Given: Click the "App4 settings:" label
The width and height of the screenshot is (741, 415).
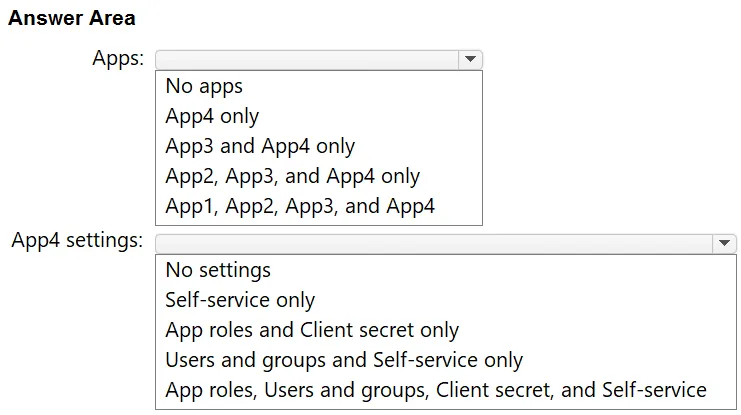Looking at the screenshot, I should 77,240.
